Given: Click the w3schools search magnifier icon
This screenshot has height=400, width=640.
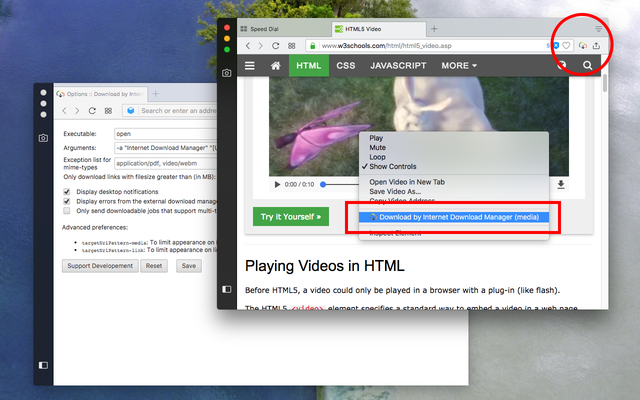Looking at the screenshot, I should tap(587, 65).
